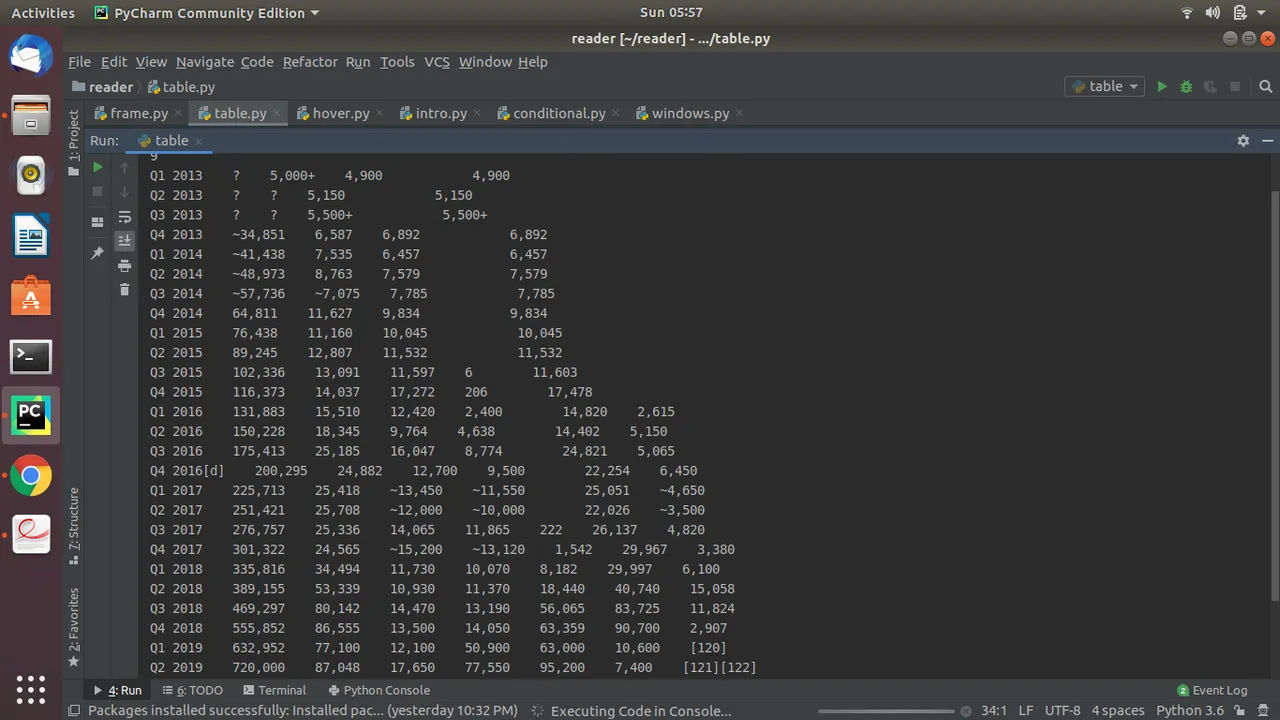1280x720 pixels.
Task: Hide the Run tool window via minimize dash
Action: [1268, 141]
